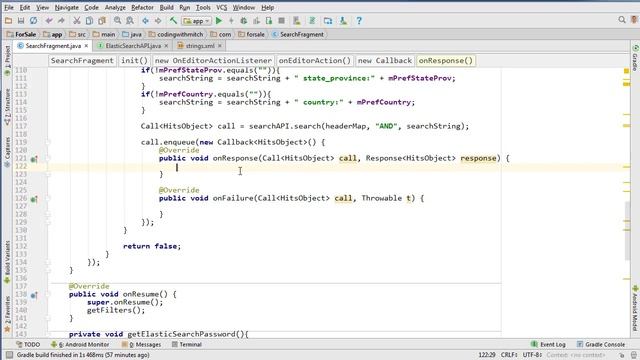Open the Android Monitor tool window

click(80, 344)
